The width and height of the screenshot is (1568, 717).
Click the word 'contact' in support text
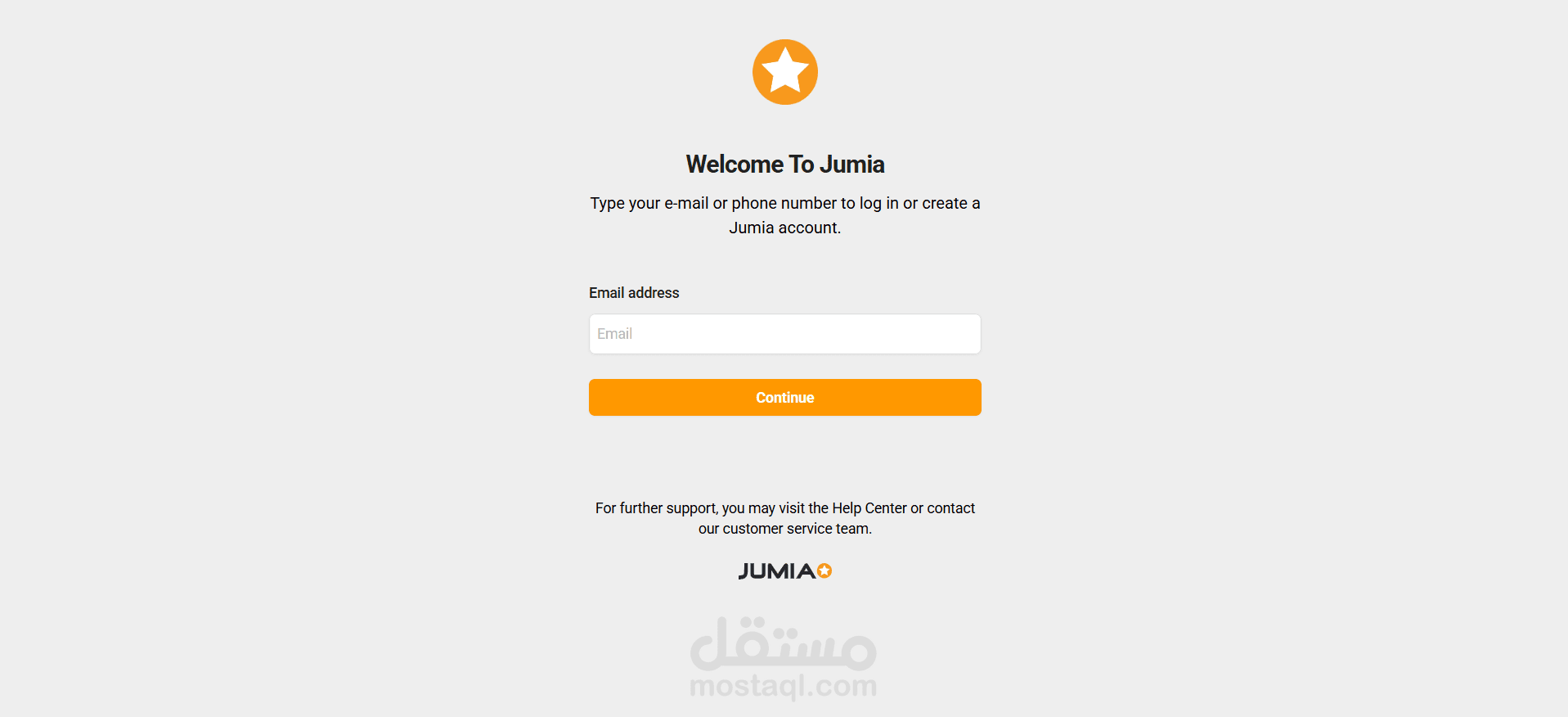tap(950, 508)
